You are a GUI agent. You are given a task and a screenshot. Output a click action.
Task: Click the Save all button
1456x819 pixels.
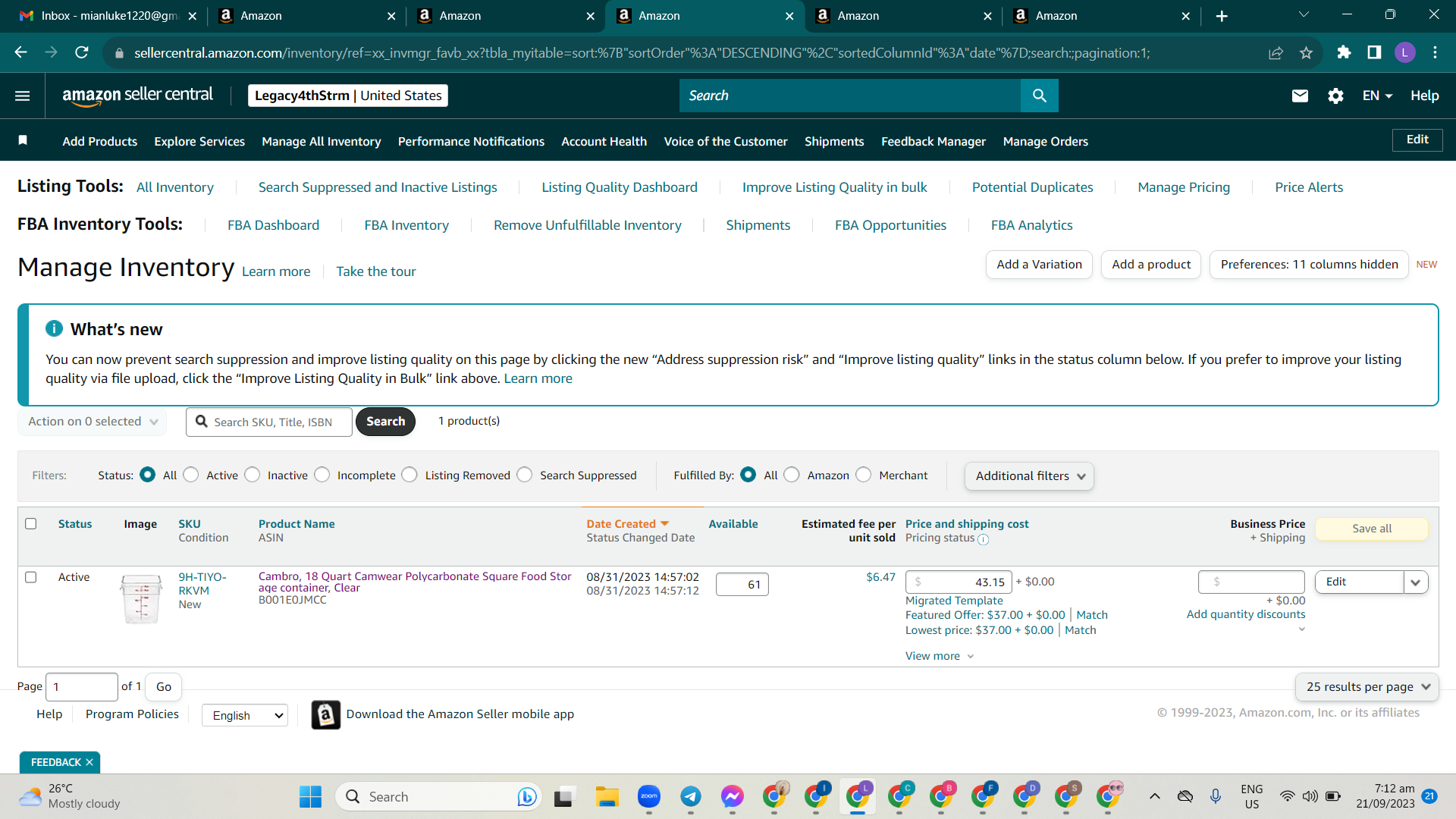1372,529
